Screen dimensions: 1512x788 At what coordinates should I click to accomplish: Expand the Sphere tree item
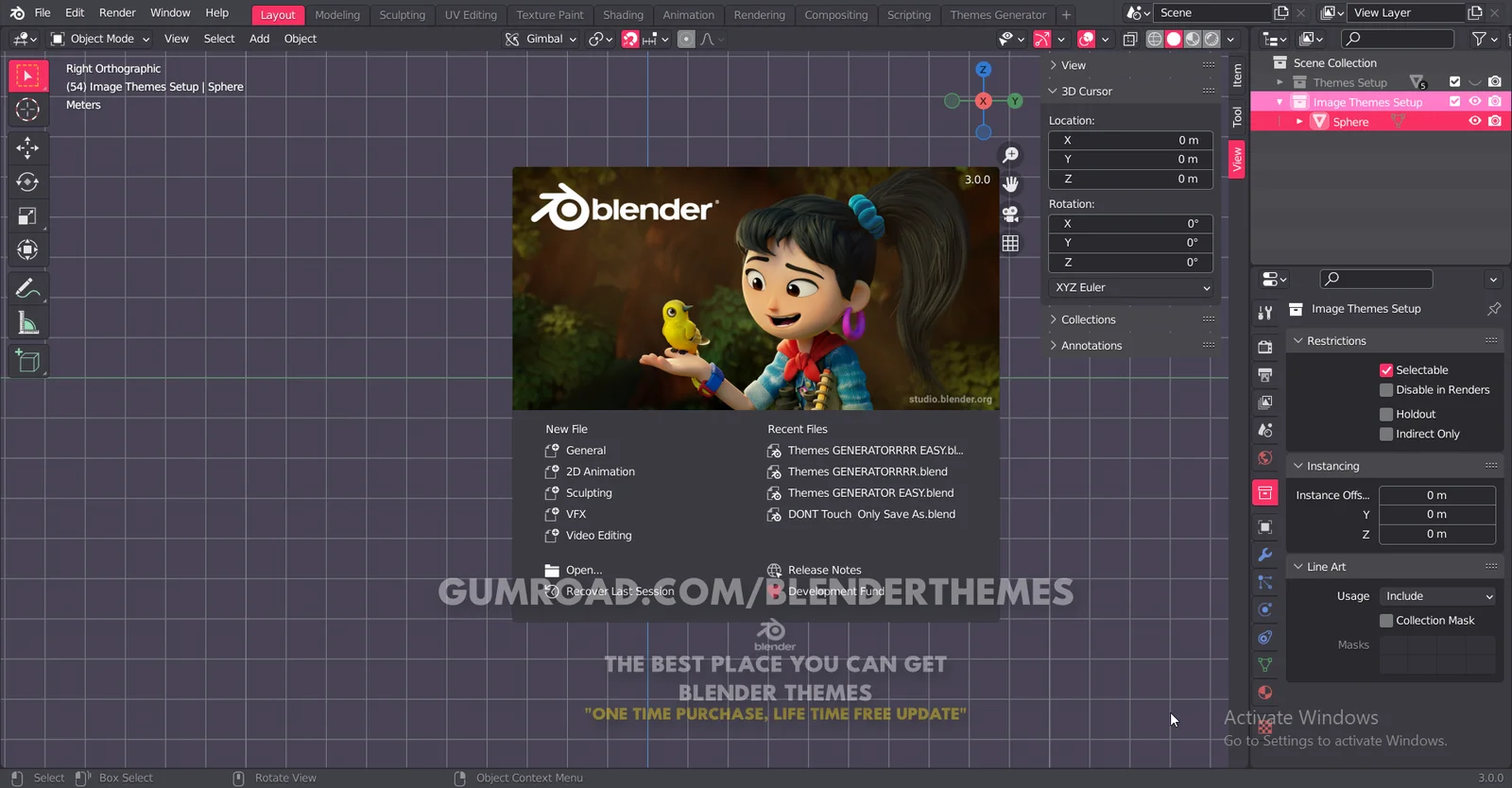click(1299, 122)
